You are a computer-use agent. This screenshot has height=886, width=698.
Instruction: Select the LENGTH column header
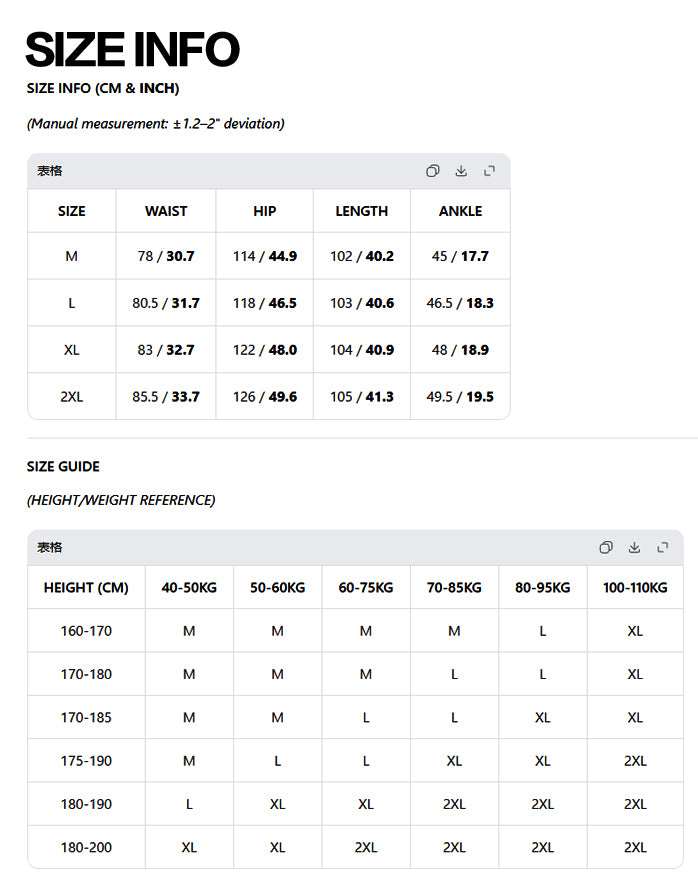point(362,211)
